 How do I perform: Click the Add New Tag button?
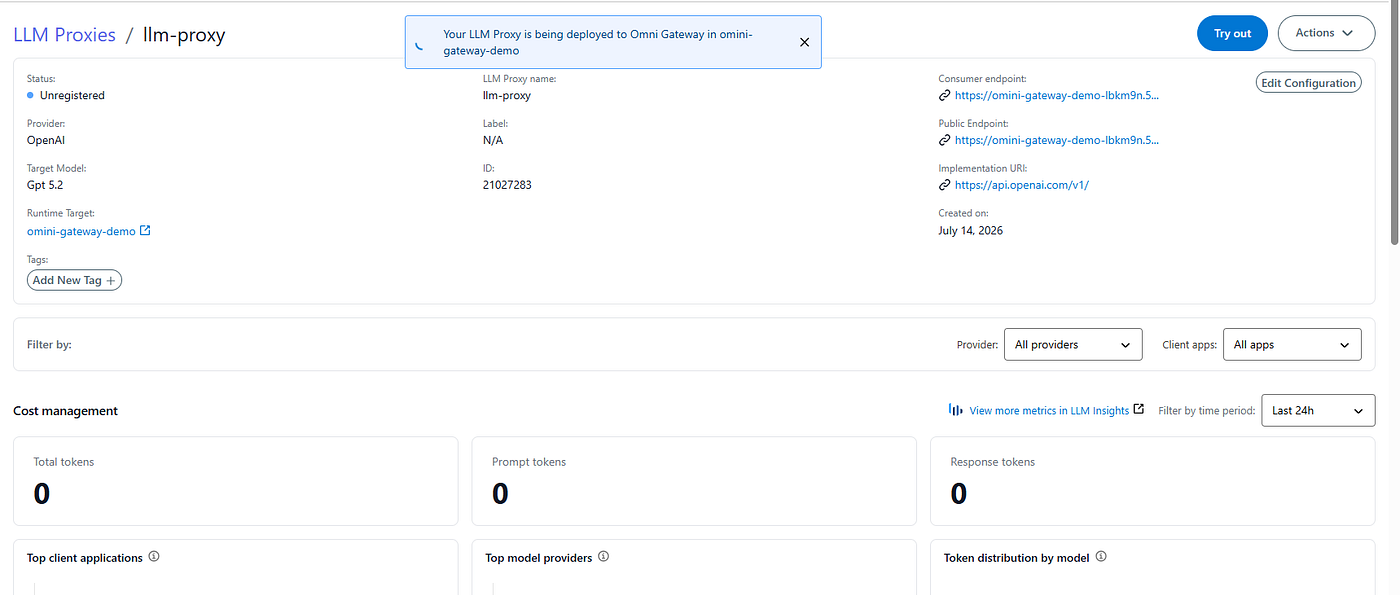[x=75, y=281]
